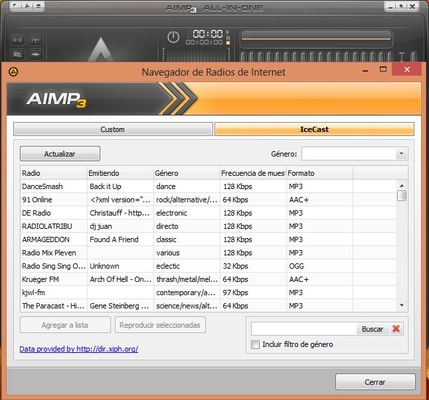The image size is (429, 400).
Task: Click the thrash/metal/mel... genre cell
Action: (187, 279)
